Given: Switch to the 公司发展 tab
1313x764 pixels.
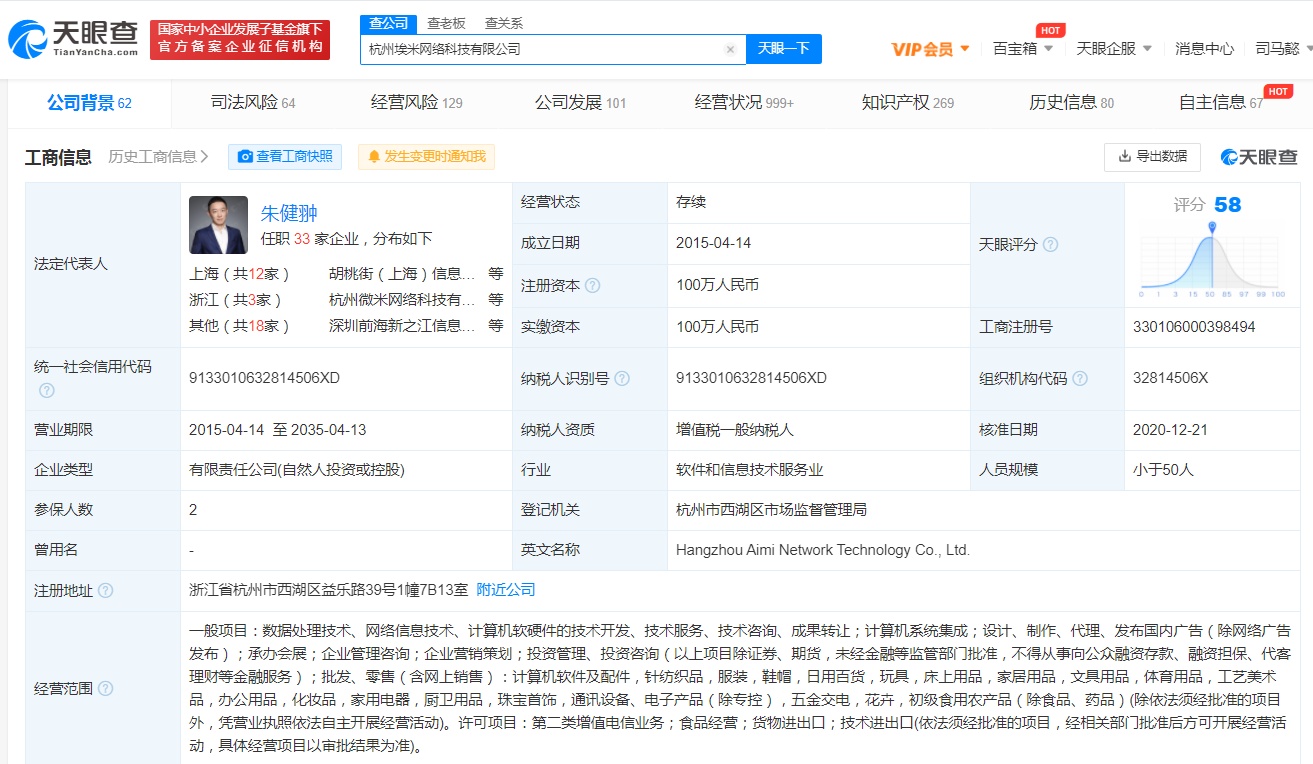Looking at the screenshot, I should (x=580, y=102).
